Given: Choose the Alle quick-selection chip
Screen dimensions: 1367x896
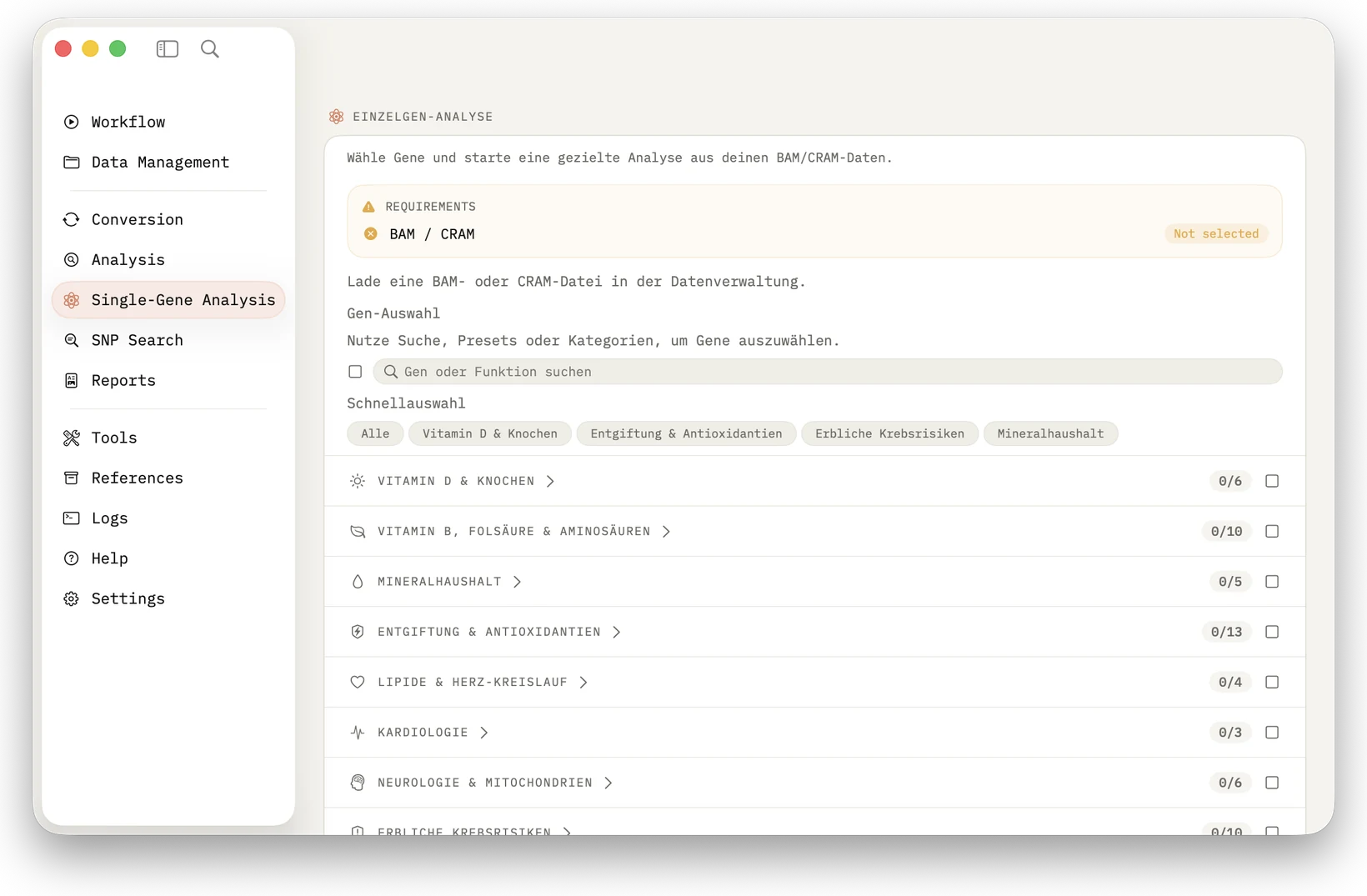Looking at the screenshot, I should click(x=375, y=433).
